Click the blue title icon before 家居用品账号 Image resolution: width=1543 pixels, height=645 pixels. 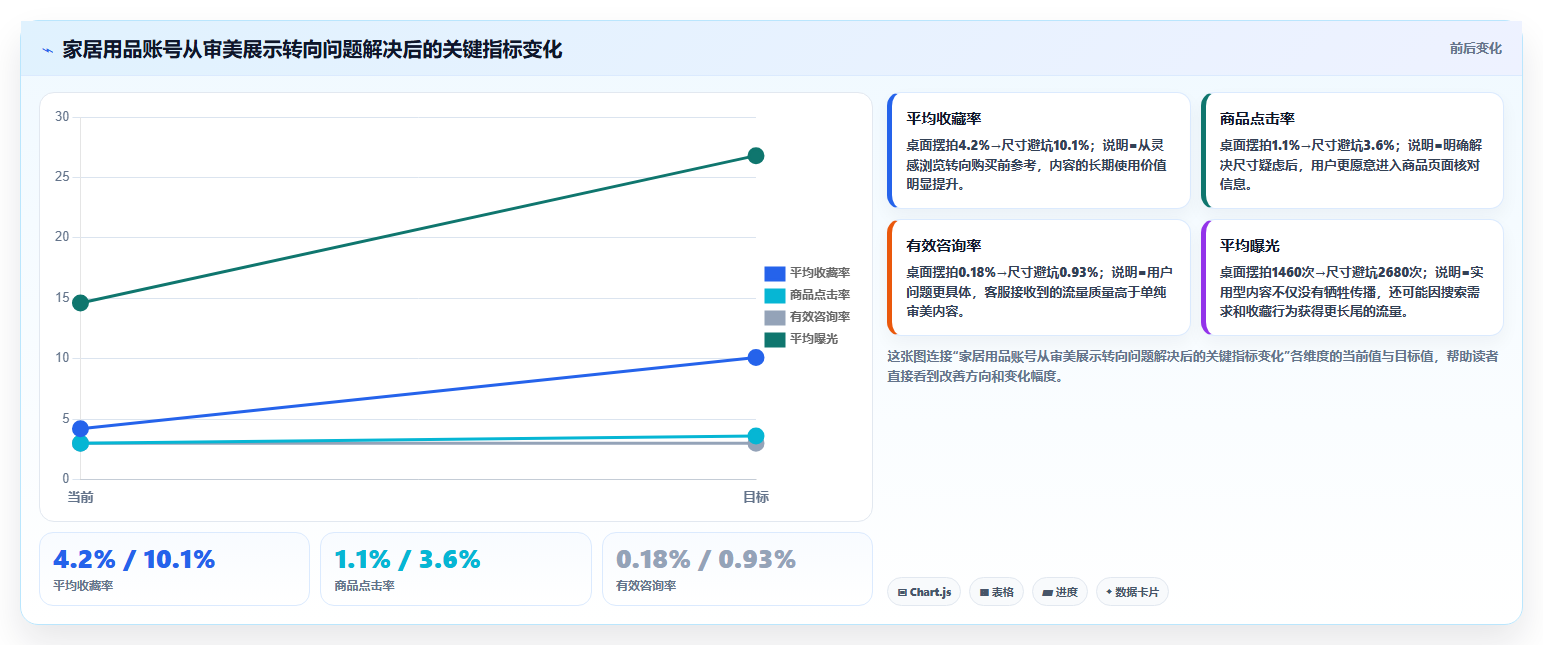(x=47, y=50)
